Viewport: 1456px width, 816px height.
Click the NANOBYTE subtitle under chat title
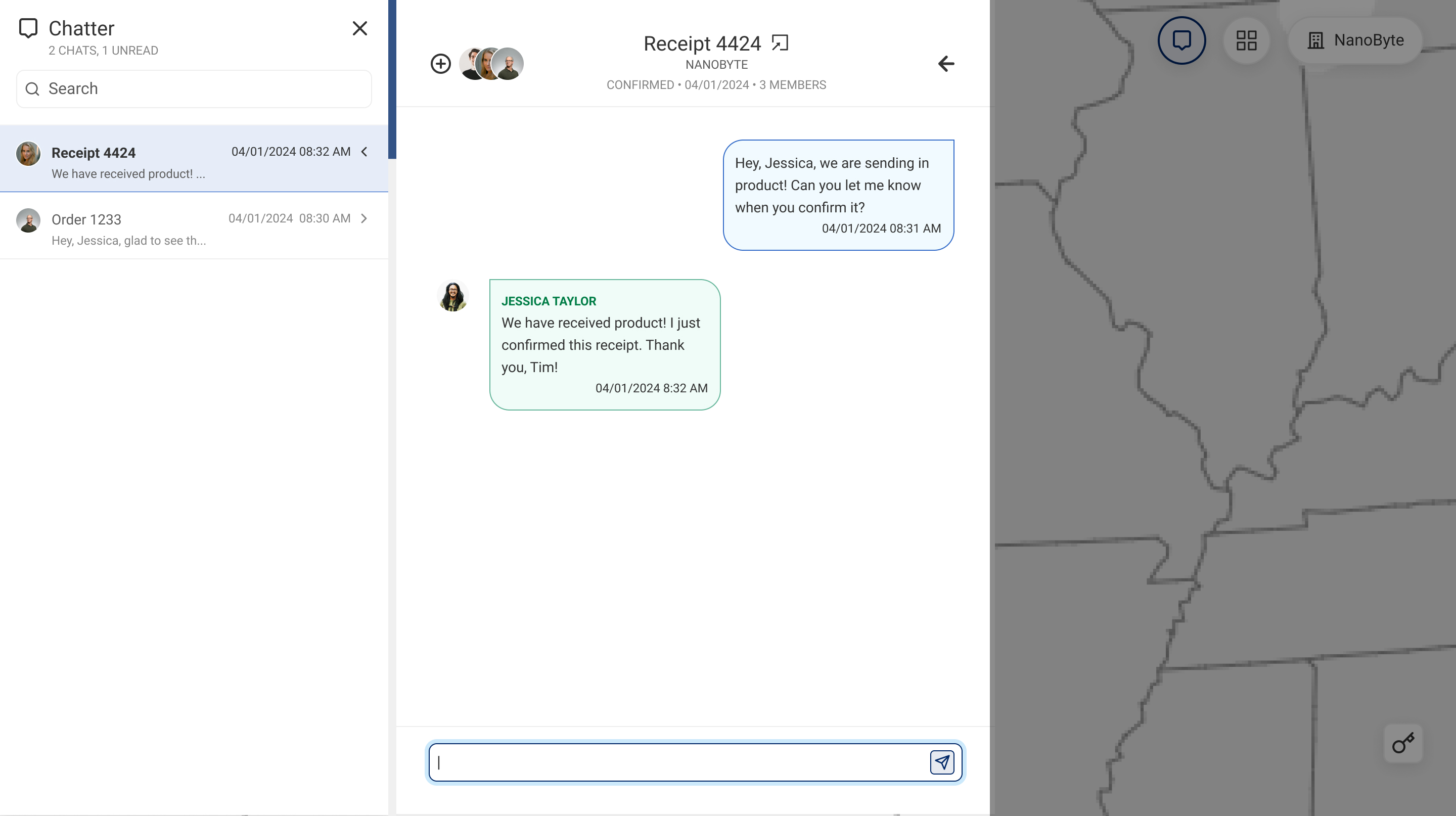(716, 64)
